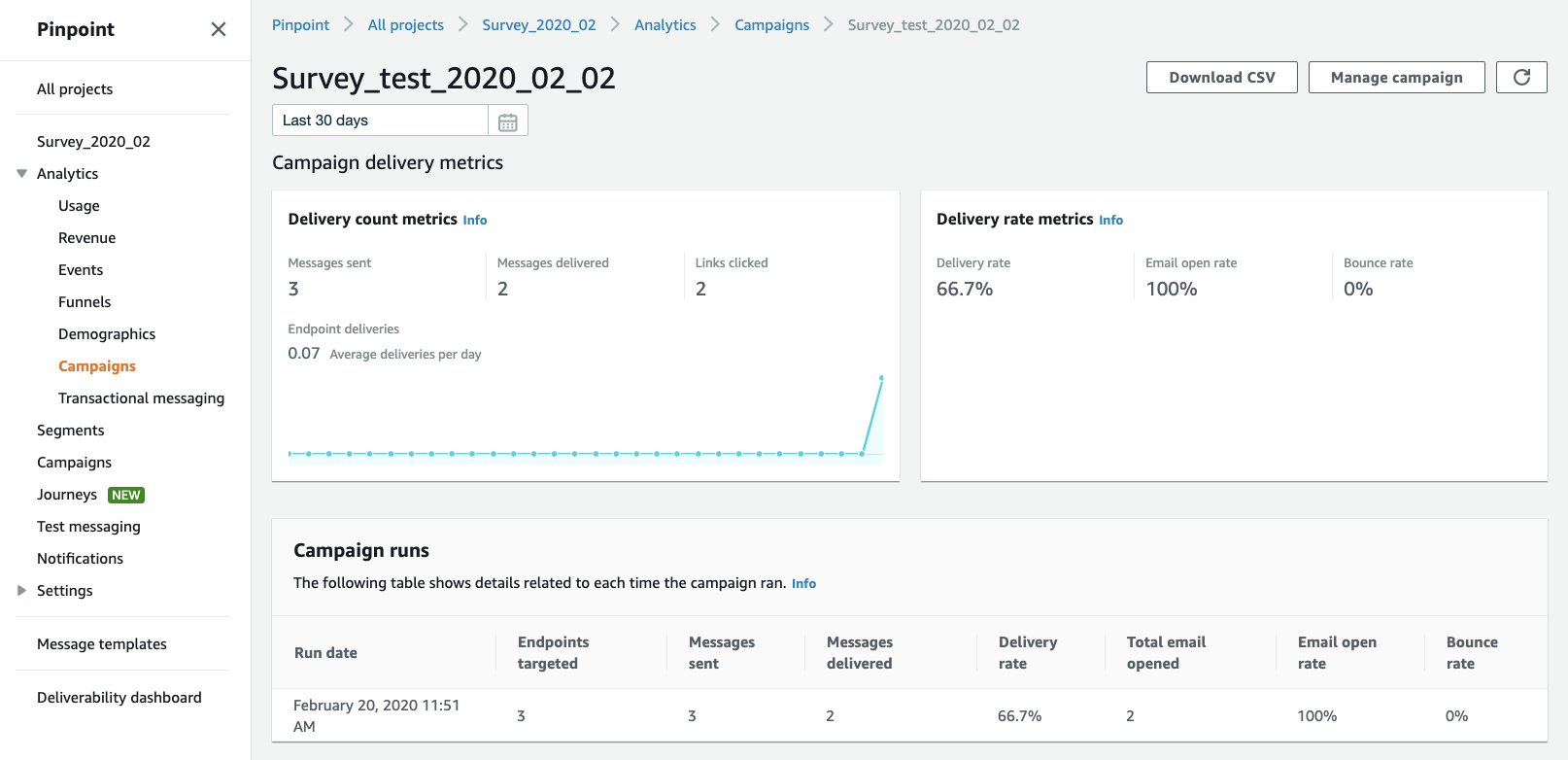This screenshot has width=1568, height=760.
Task: Open Analytics in the sidebar
Action: (x=67, y=174)
